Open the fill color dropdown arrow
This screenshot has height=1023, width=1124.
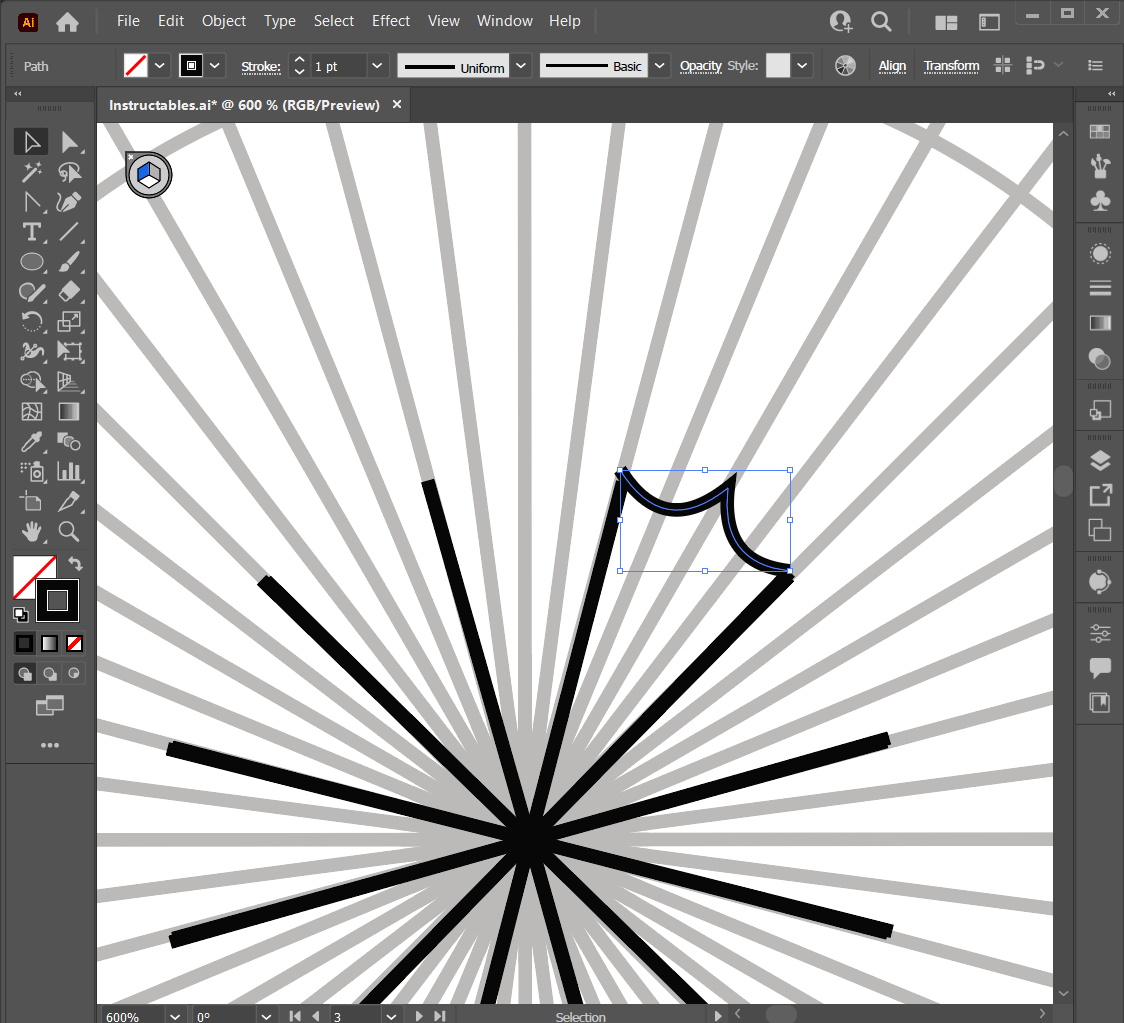tap(160, 66)
